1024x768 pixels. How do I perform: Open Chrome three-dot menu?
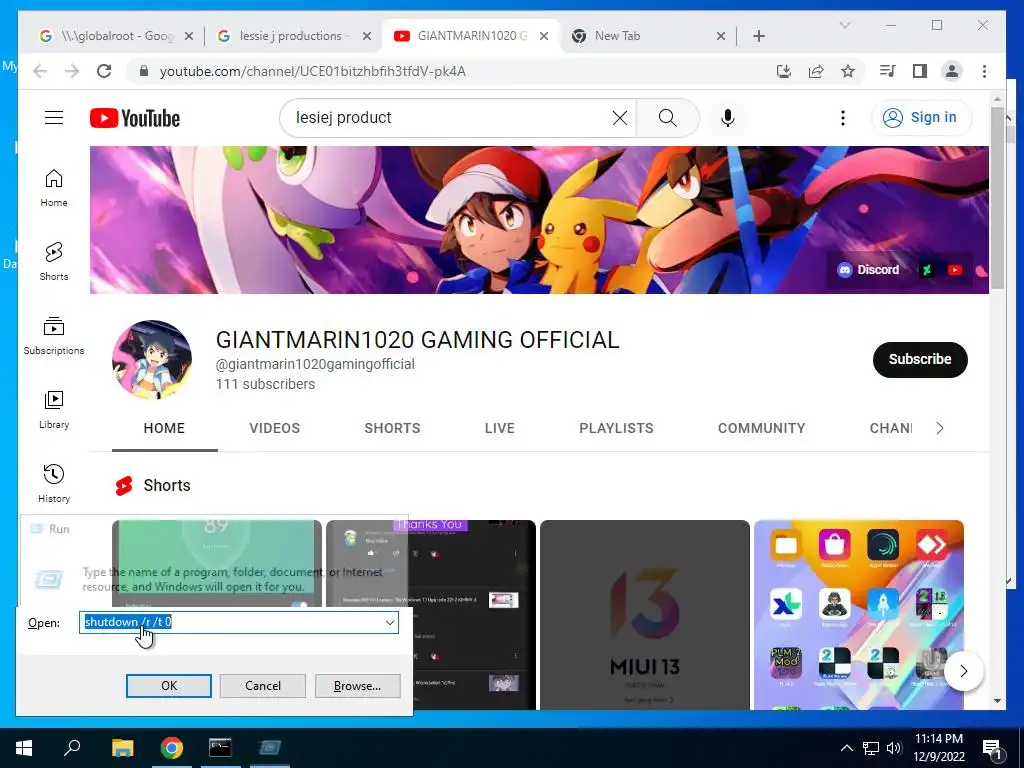coord(984,71)
